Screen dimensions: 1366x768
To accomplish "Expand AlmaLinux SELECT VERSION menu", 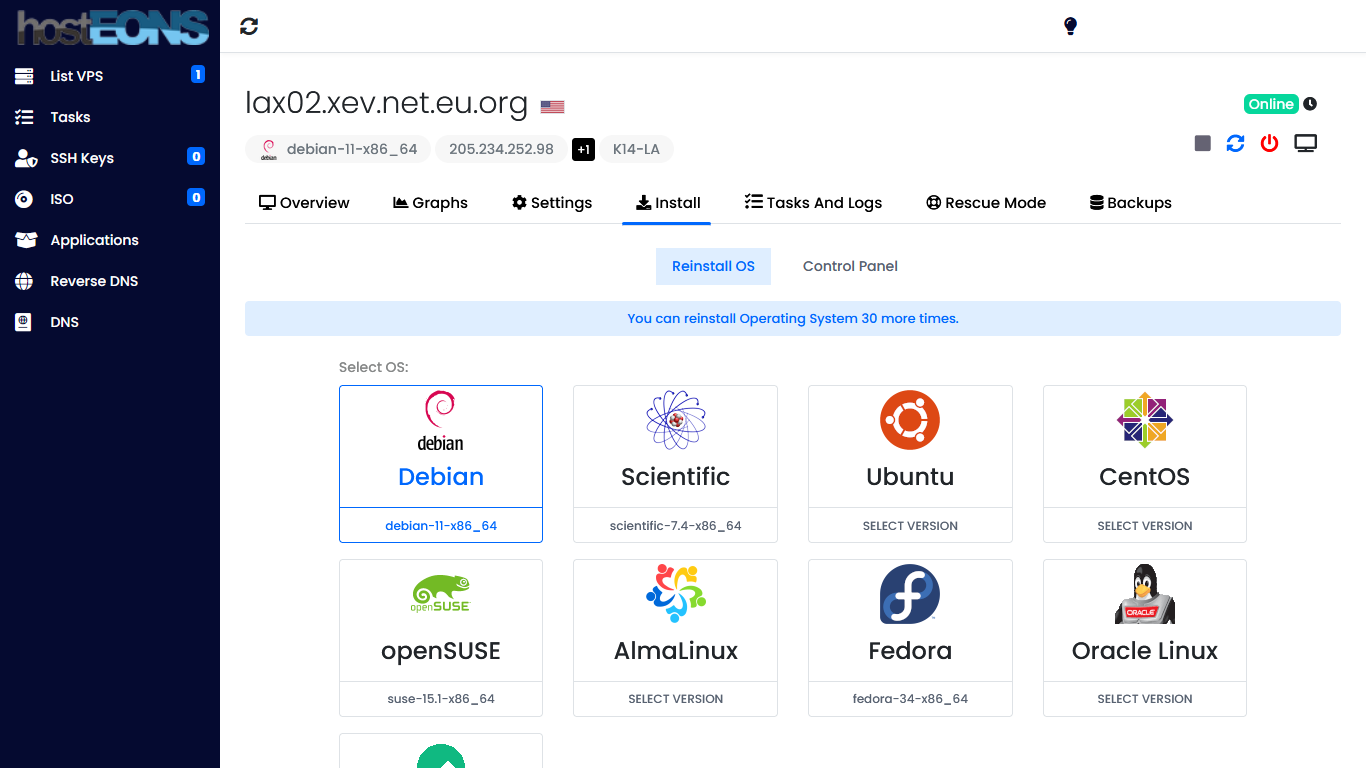I will [675, 699].
